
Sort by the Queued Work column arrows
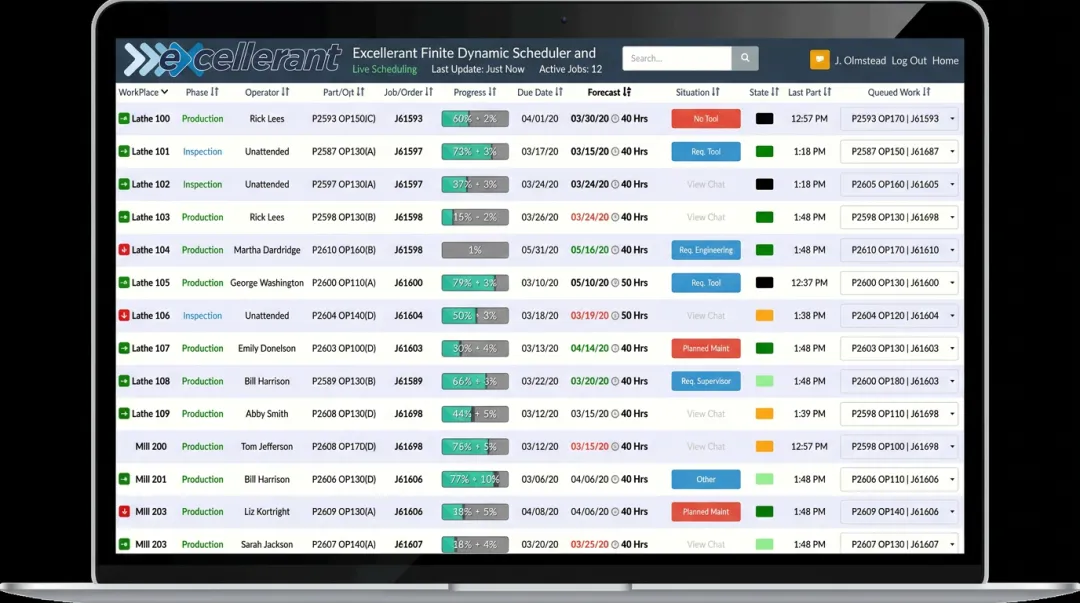coord(926,92)
